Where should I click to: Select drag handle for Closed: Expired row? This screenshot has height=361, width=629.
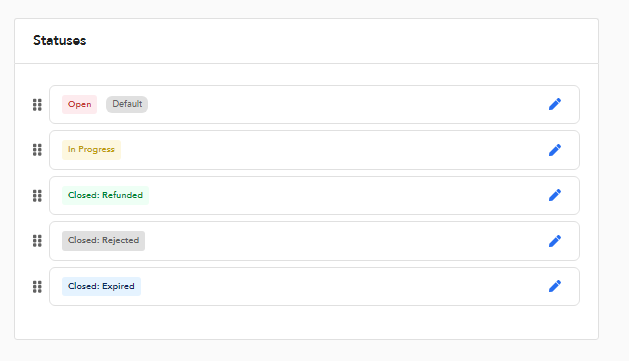37,287
